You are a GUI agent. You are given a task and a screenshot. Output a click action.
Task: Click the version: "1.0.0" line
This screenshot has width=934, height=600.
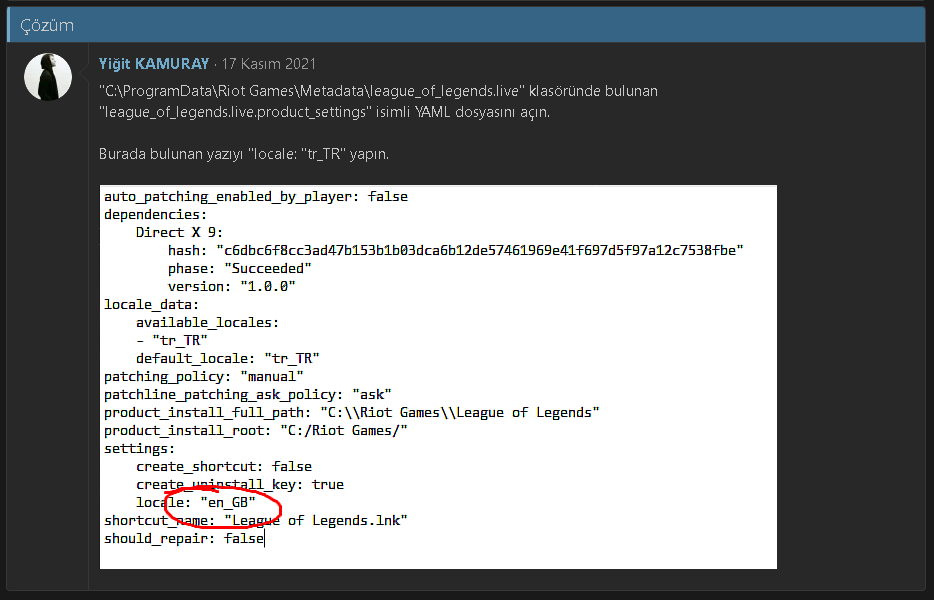[232, 287]
